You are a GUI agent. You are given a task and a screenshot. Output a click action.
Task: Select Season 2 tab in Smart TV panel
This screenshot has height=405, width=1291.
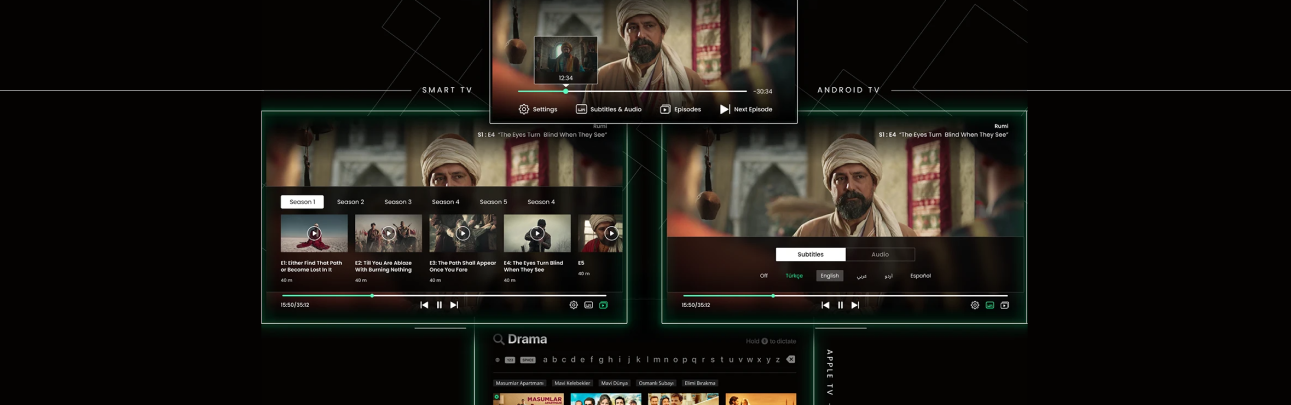[350, 202]
